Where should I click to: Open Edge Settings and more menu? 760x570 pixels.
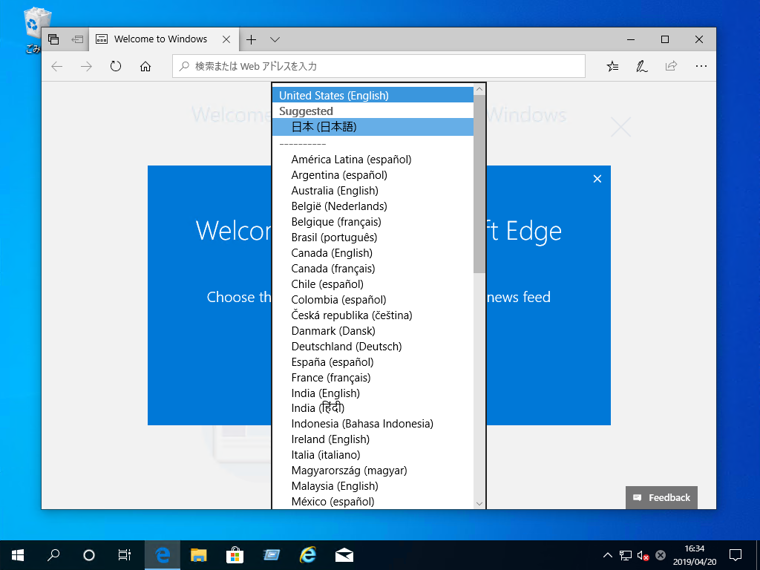click(x=701, y=66)
